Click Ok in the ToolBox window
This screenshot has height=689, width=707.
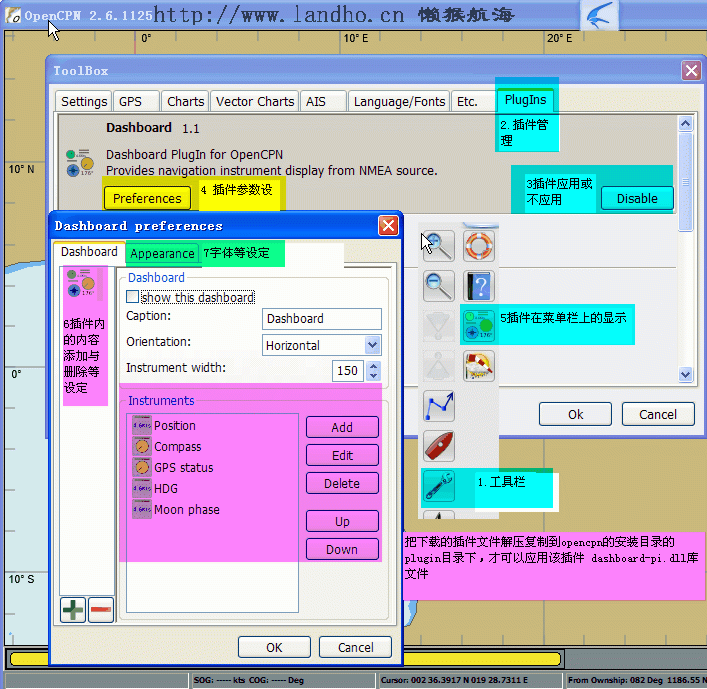pos(575,414)
